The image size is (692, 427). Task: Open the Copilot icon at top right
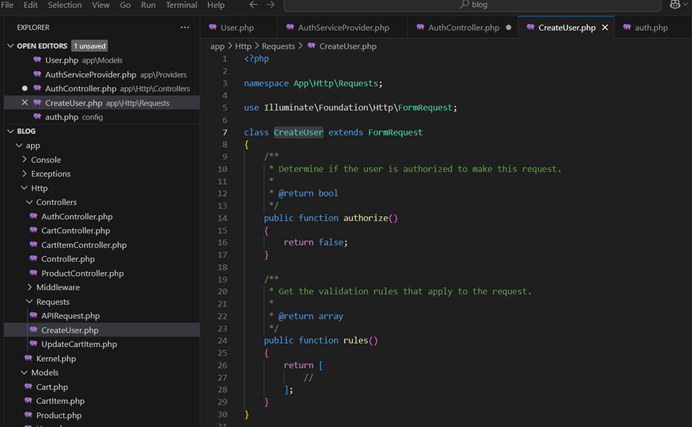pyautogui.click(x=676, y=5)
